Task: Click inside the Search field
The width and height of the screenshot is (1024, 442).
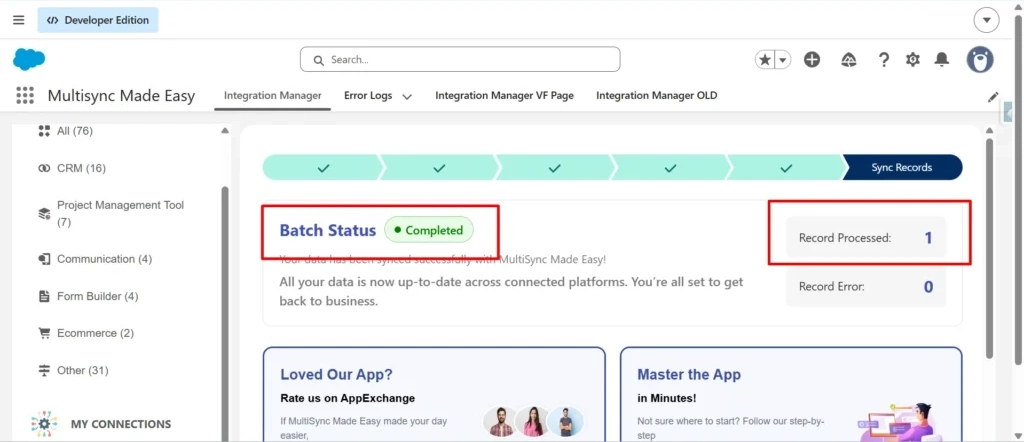Action: click(460, 59)
